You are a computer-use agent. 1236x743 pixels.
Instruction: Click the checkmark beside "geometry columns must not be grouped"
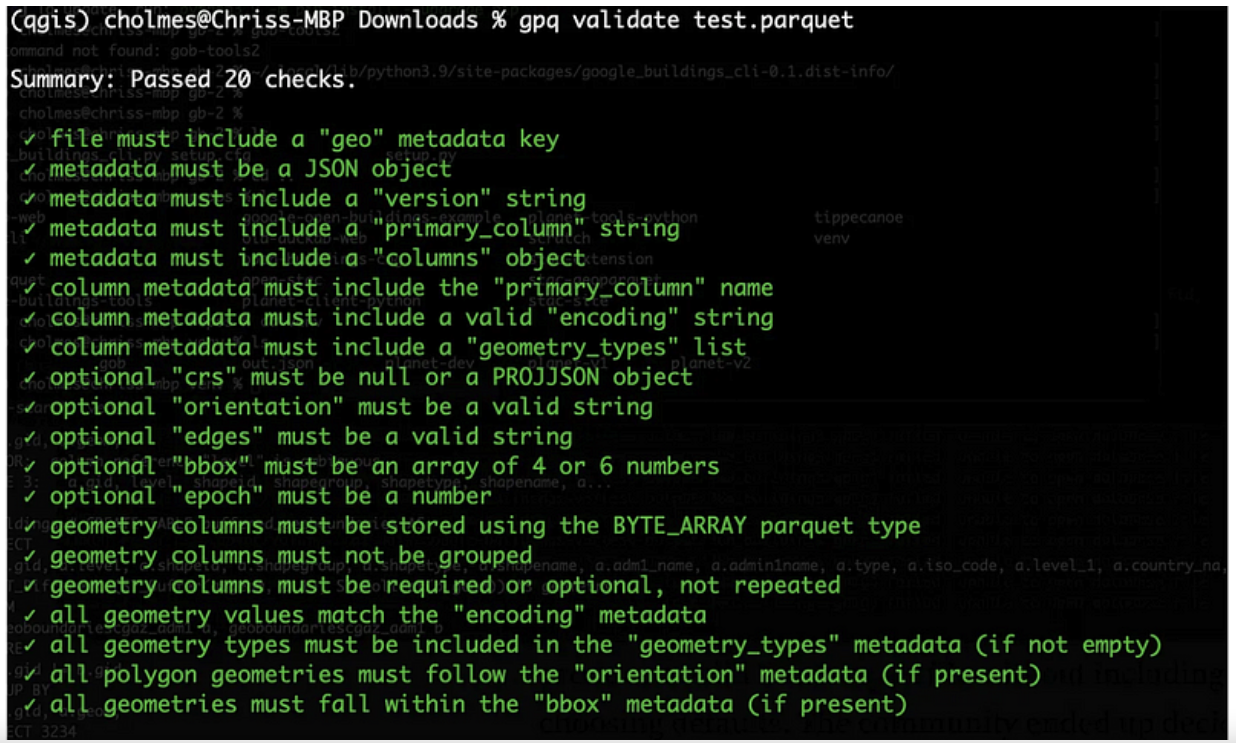31,555
